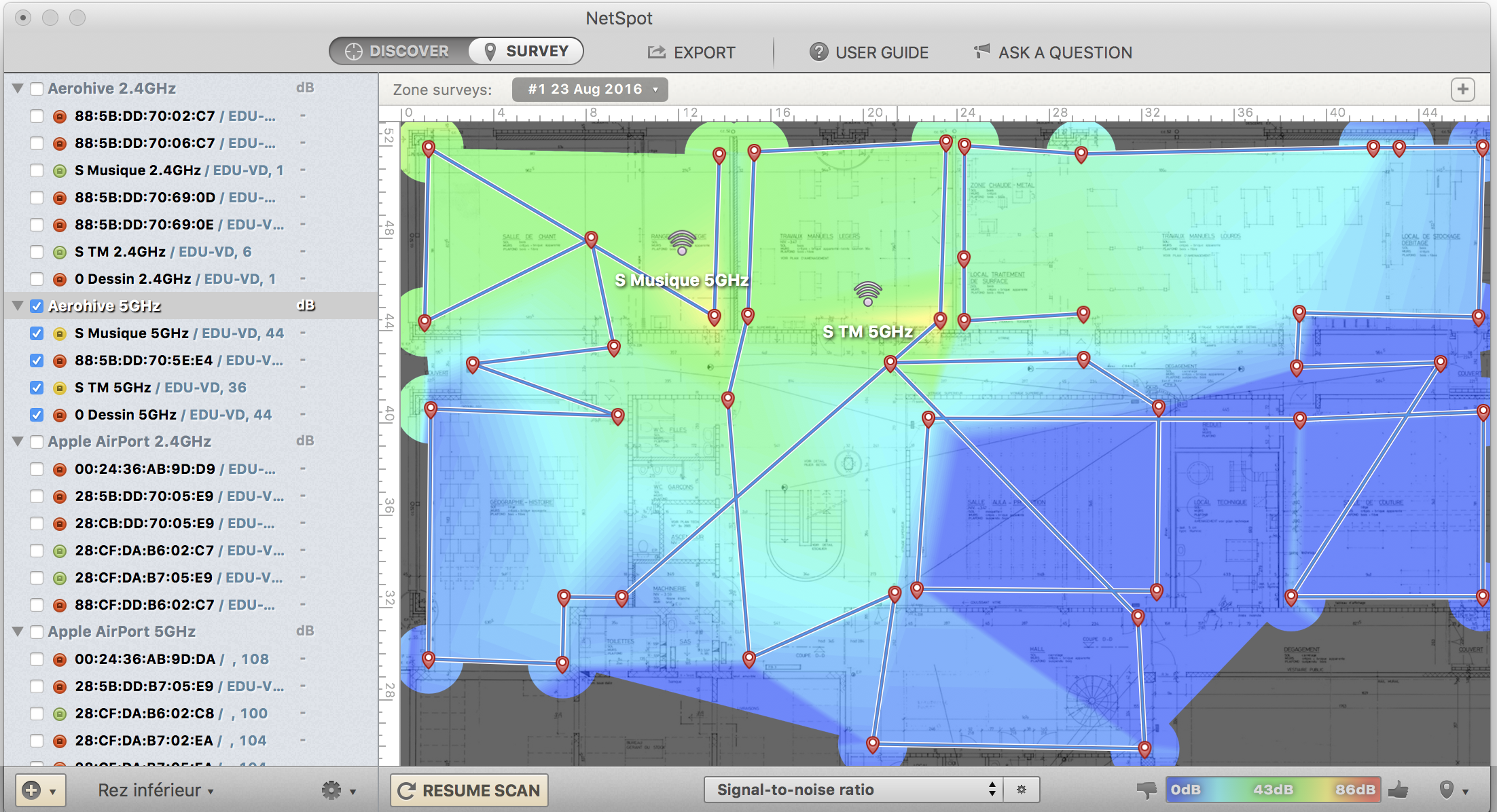Viewport: 1497px width, 812px height.
Task: Click dB column header of Aerohive 2.4GHz
Action: point(305,88)
